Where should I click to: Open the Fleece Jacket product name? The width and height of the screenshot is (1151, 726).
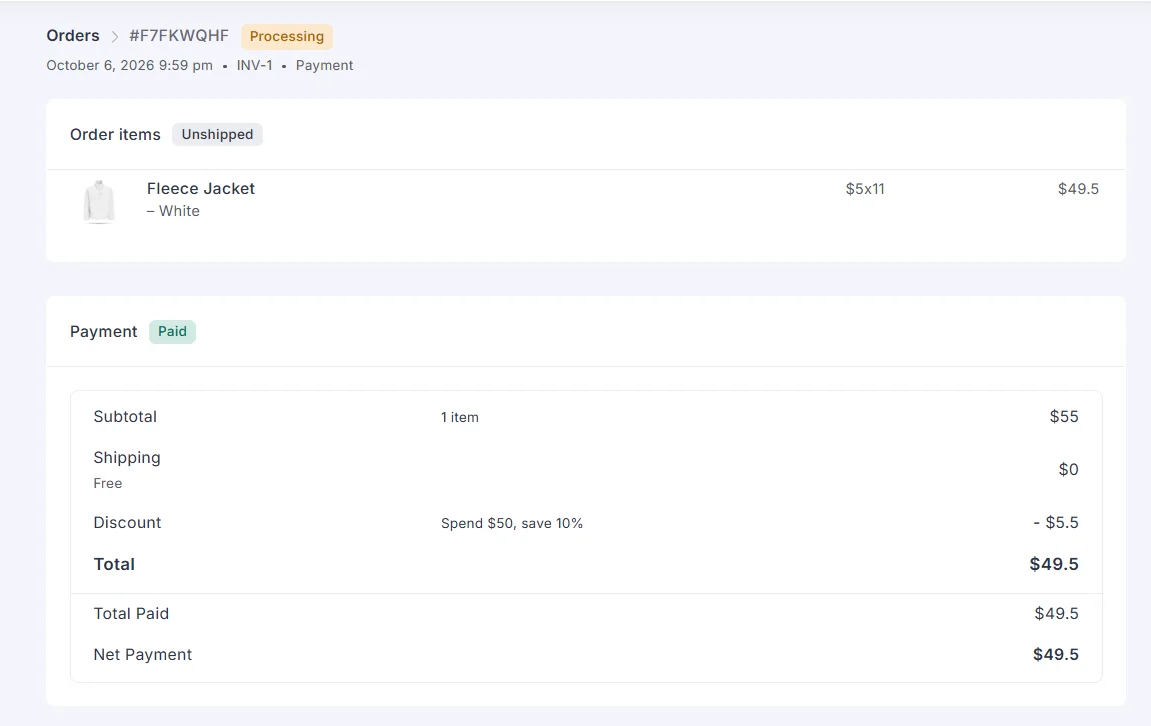[200, 189]
